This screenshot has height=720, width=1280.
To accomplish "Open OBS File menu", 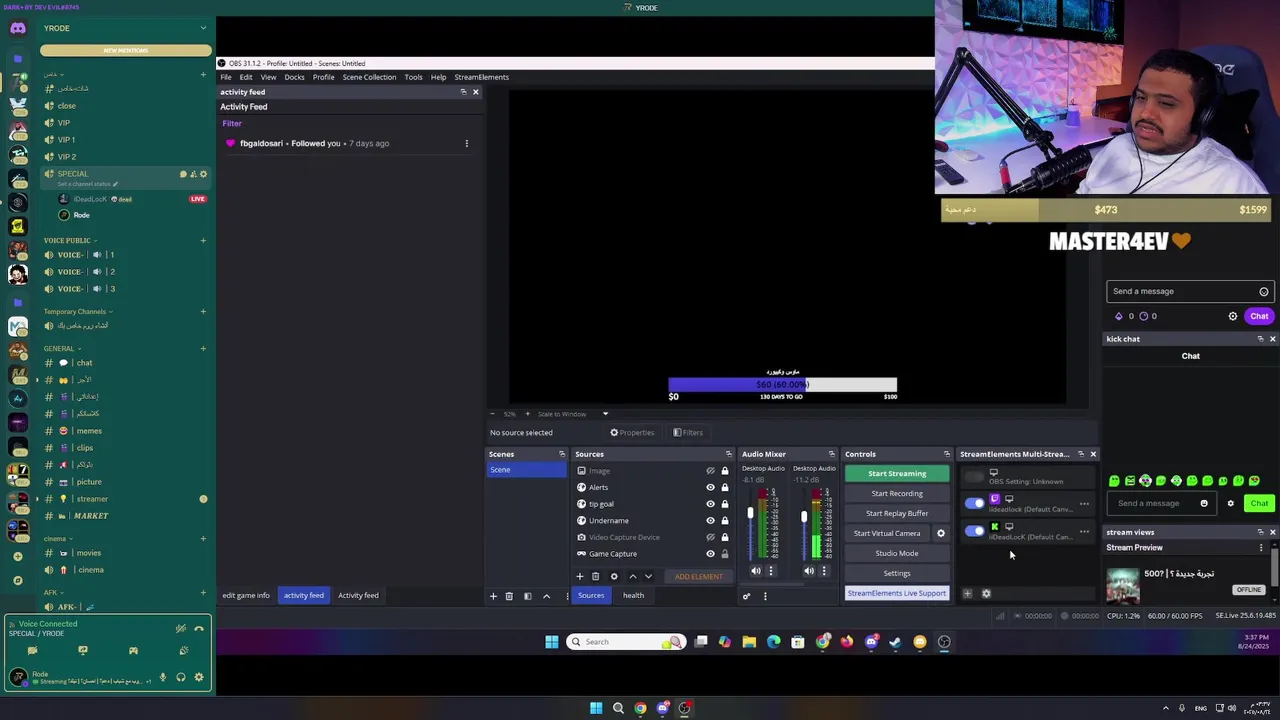I will coord(226,77).
